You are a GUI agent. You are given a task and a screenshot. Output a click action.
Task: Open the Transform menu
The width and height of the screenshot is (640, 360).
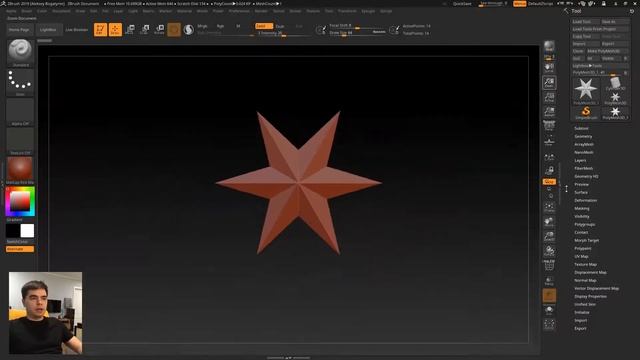point(347,11)
